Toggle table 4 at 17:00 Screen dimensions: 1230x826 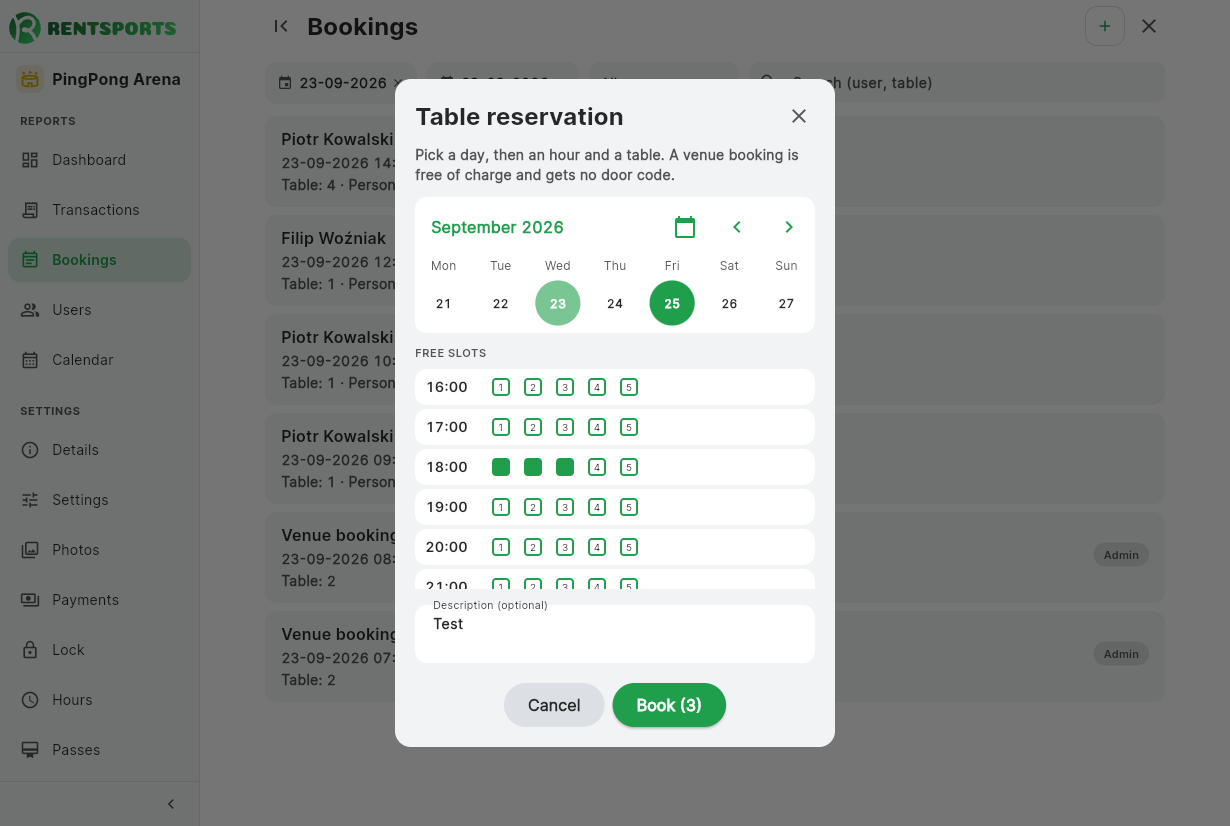click(597, 427)
